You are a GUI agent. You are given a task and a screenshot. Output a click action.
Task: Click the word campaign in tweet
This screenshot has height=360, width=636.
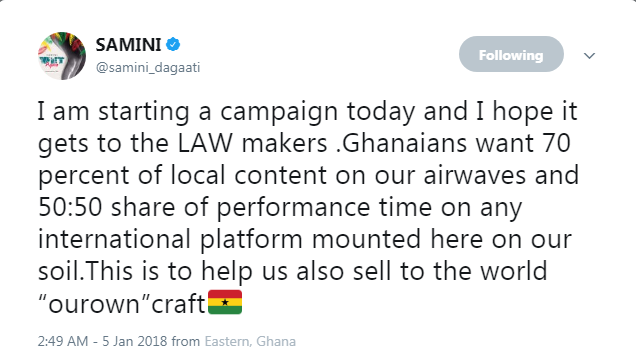click(279, 111)
